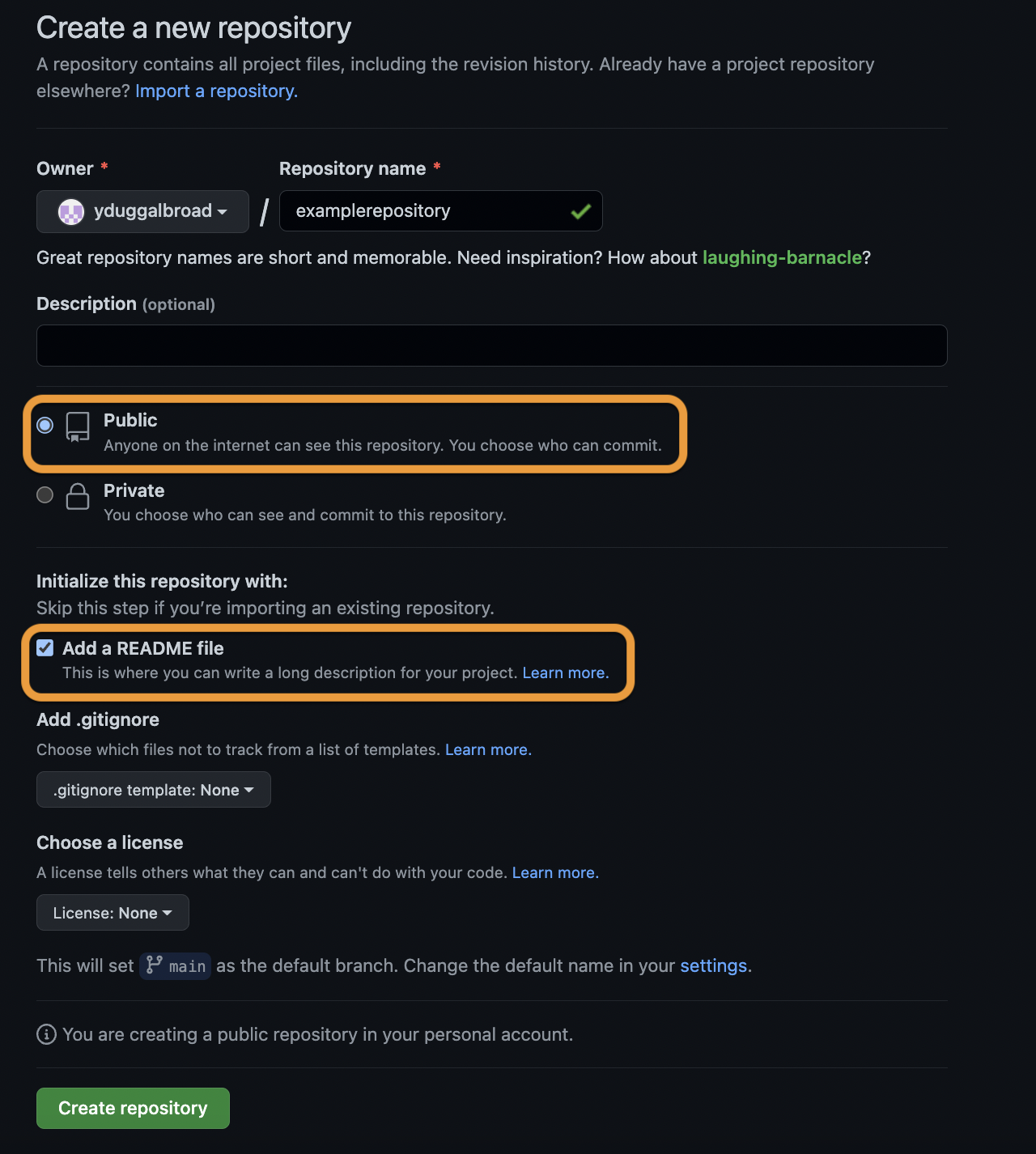The image size is (1036, 1154).
Task: Open Learn more link about licenses
Action: [555, 872]
